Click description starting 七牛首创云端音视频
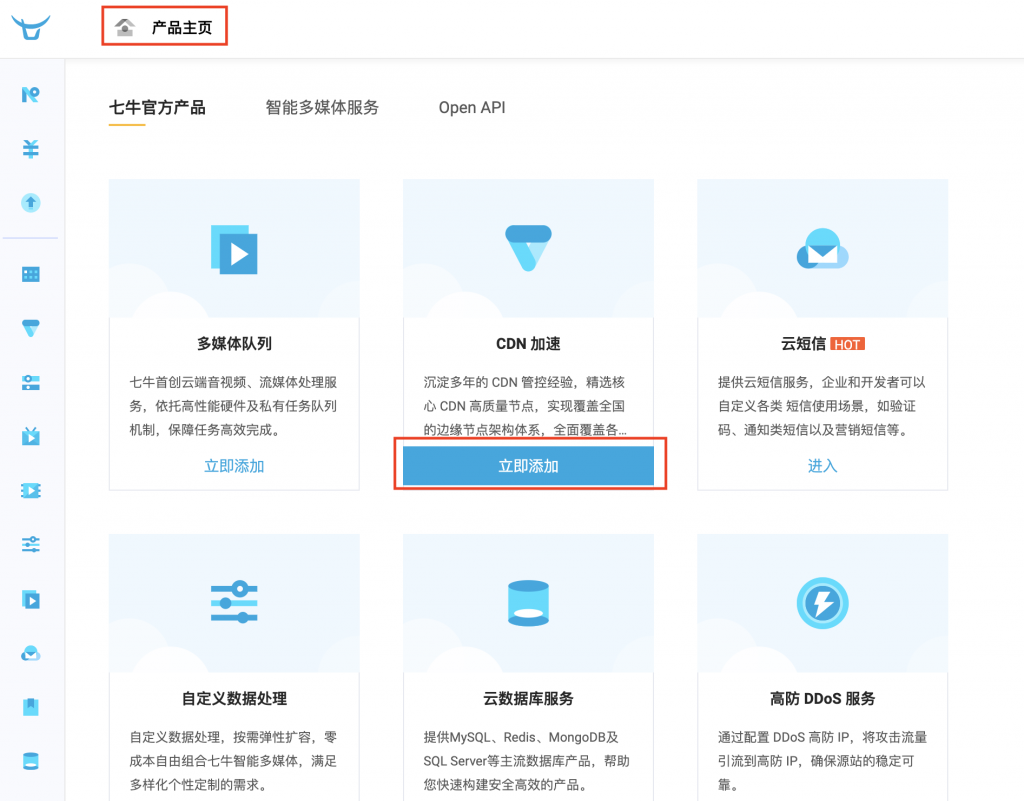The width and height of the screenshot is (1024, 801). [233, 406]
